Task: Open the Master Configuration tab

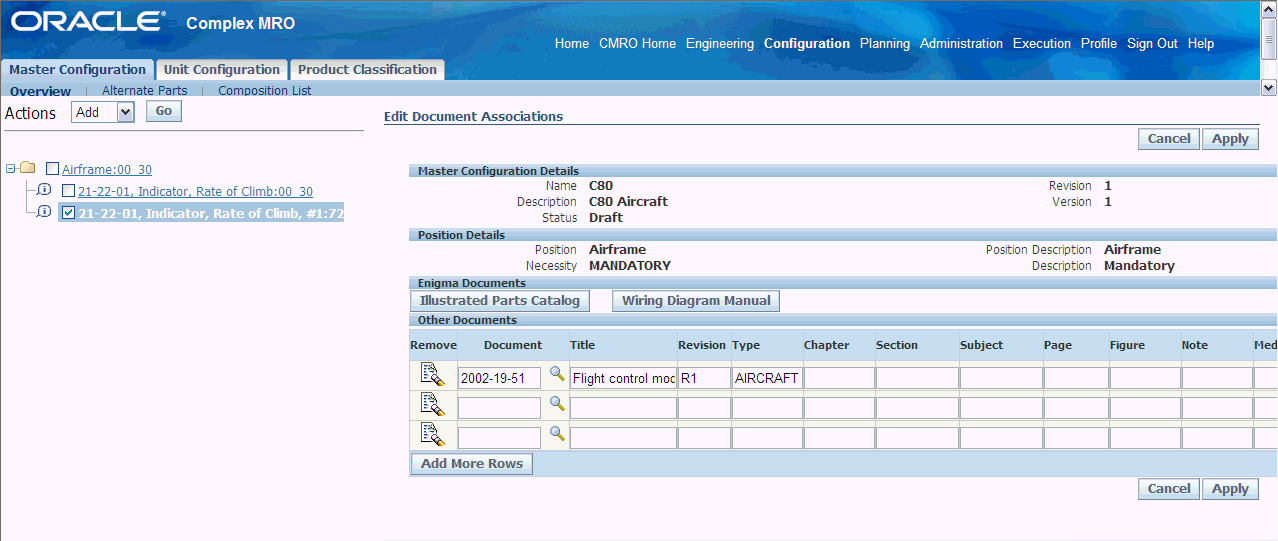Action: pos(77,70)
